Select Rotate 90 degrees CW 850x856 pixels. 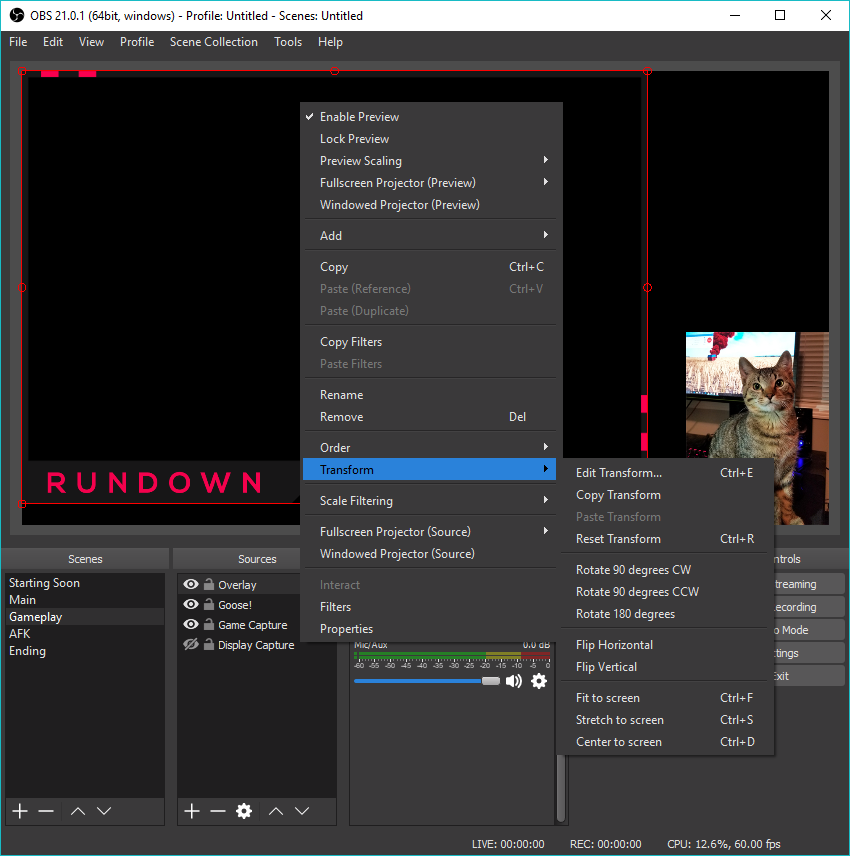[x=665, y=570]
